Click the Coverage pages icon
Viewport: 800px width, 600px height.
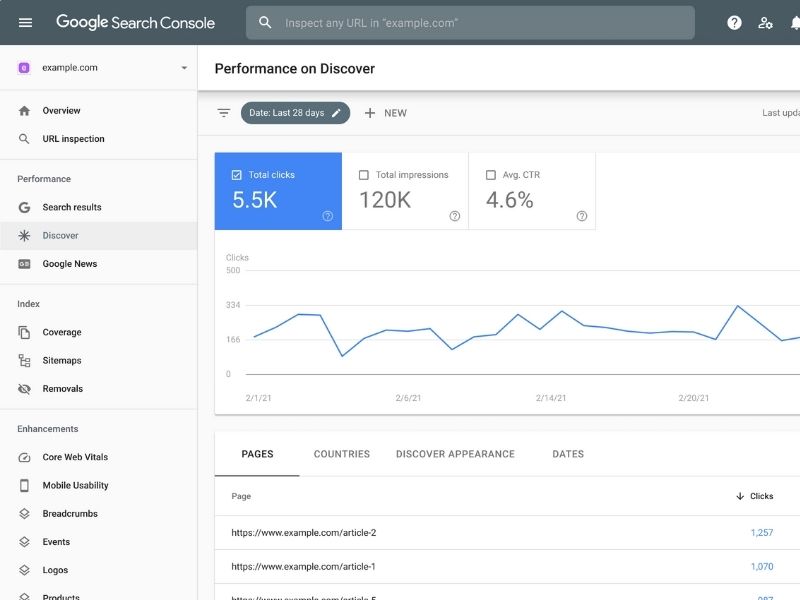[x=24, y=332]
